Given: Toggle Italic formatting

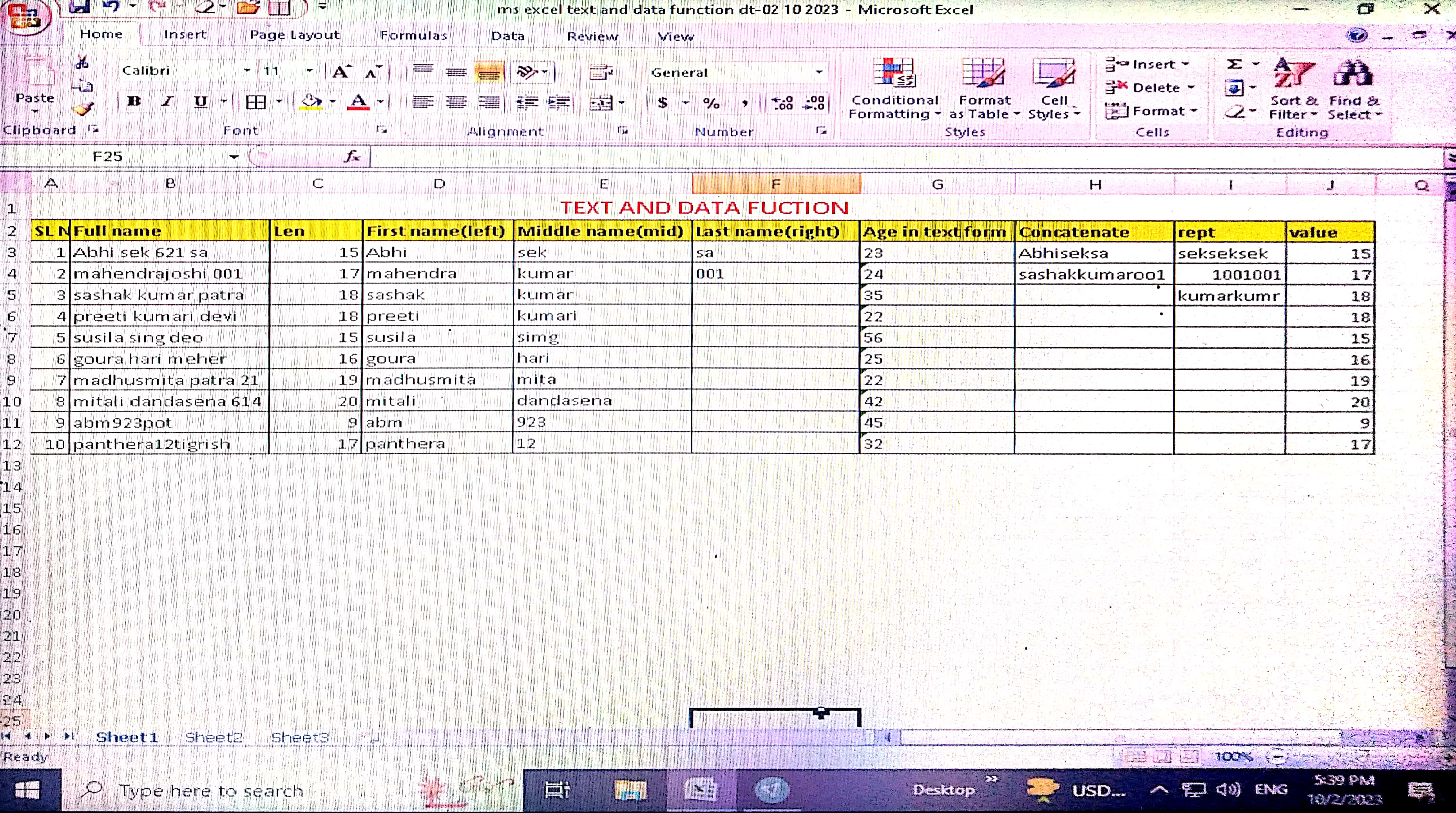Looking at the screenshot, I should click(167, 102).
